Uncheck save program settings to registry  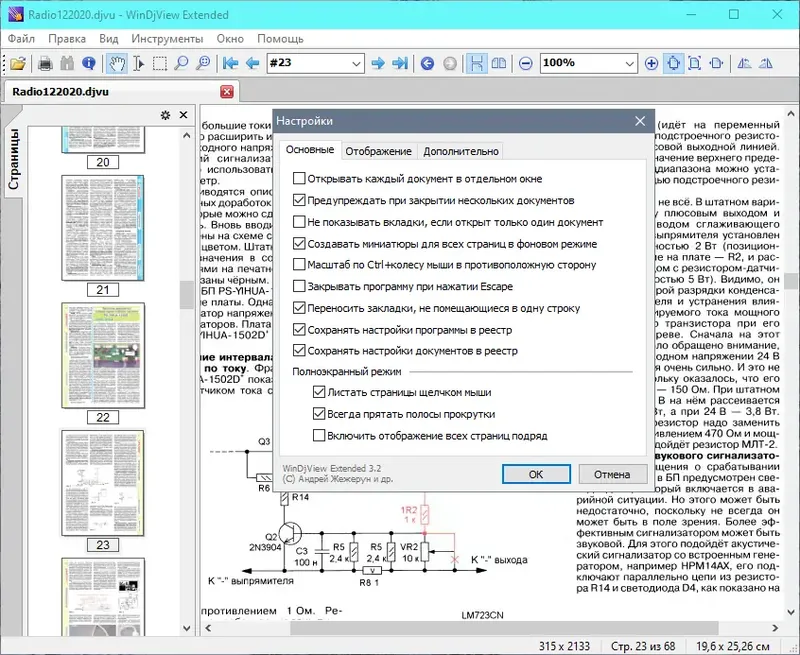299,330
